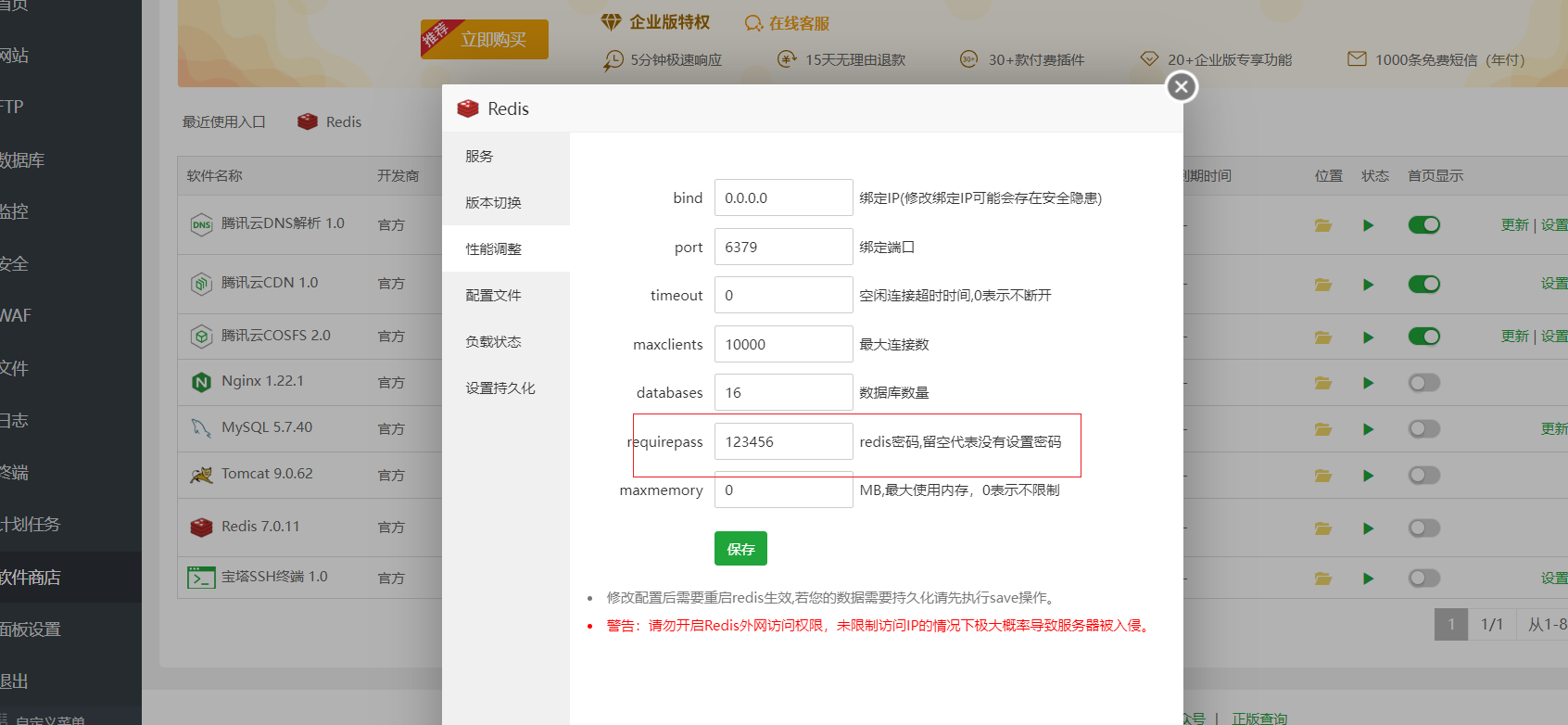The width and height of the screenshot is (1568, 725).
Task: Click play icon in 腾讯云CDN row
Action: [x=1368, y=285]
